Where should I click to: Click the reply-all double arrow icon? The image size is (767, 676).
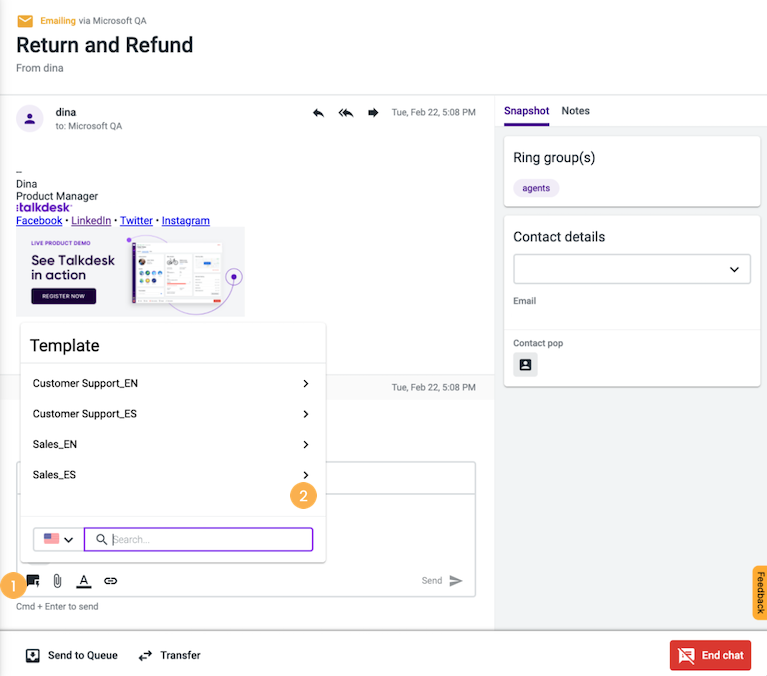(x=346, y=113)
